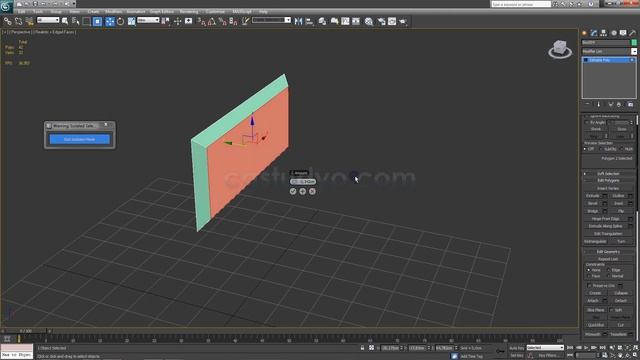The image size is (640, 360).
Task: Open the 3ds Max application menu logo
Action: [x=6, y=6]
